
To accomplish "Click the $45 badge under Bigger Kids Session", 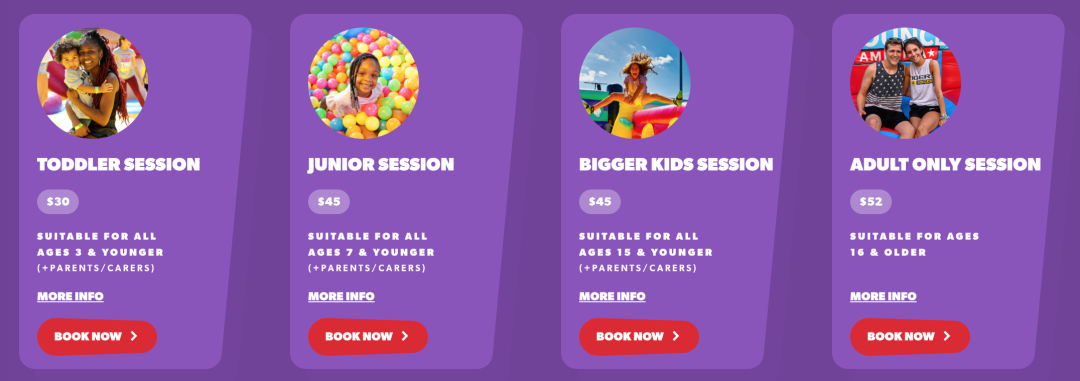I will pos(600,202).
